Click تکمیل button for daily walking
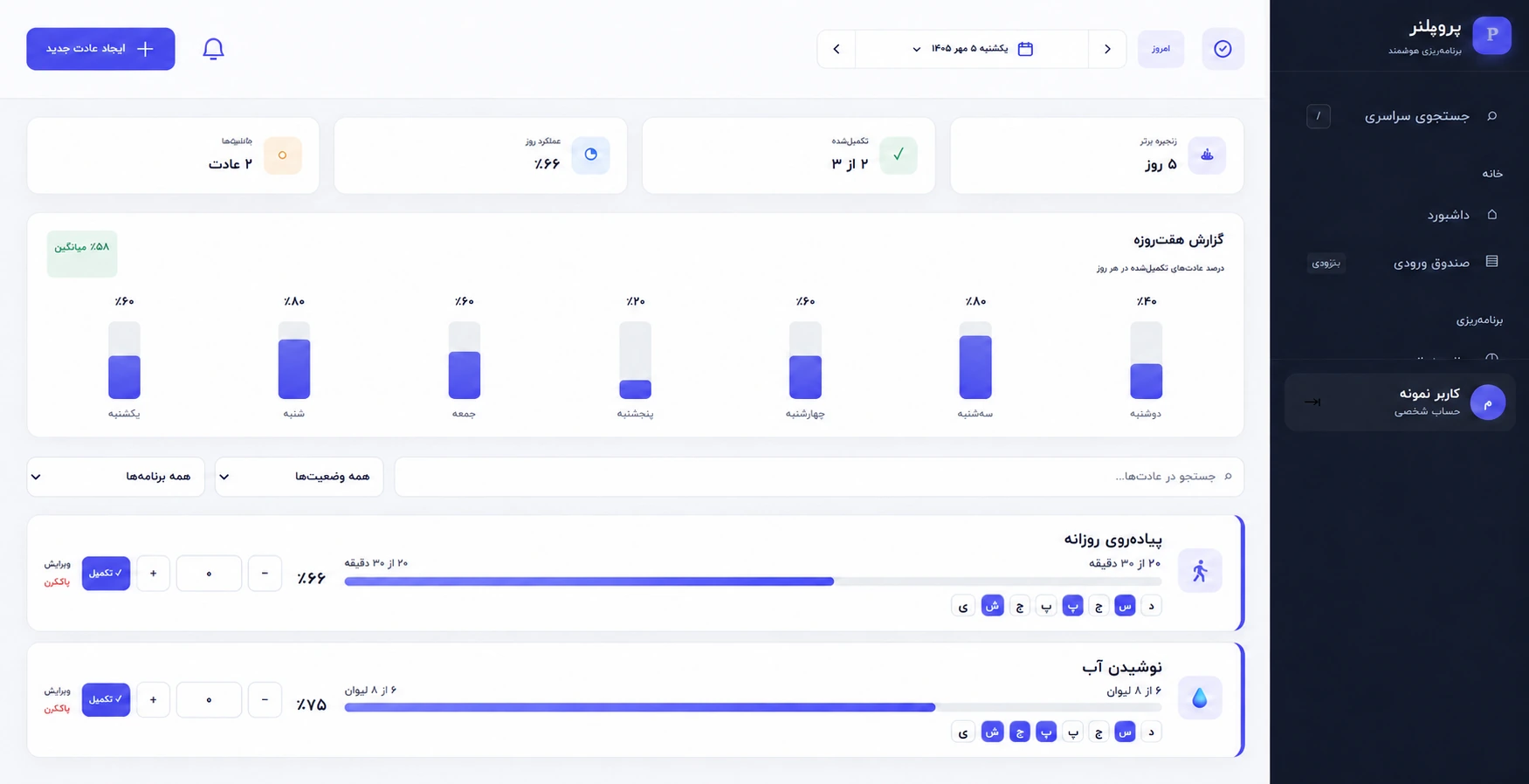The height and width of the screenshot is (784, 1529). [106, 574]
